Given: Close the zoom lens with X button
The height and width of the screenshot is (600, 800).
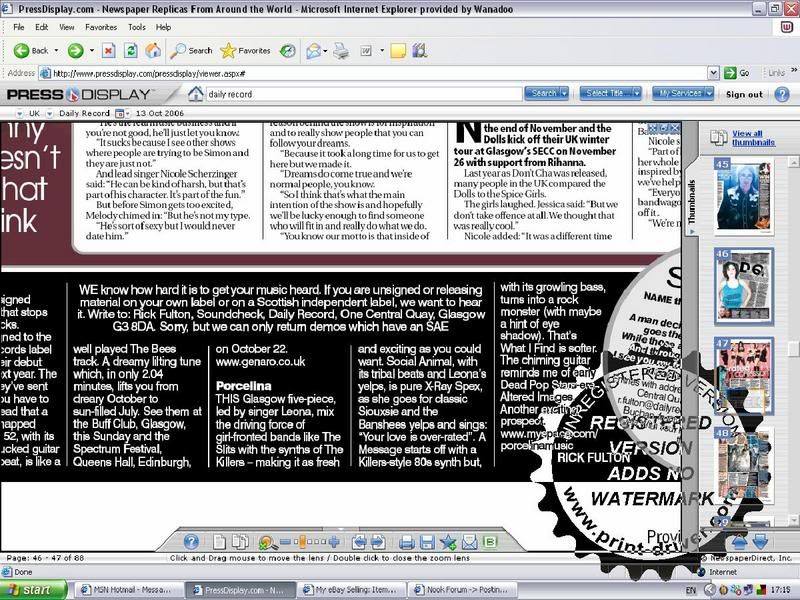Looking at the screenshot, I should pyautogui.click(x=674, y=128).
